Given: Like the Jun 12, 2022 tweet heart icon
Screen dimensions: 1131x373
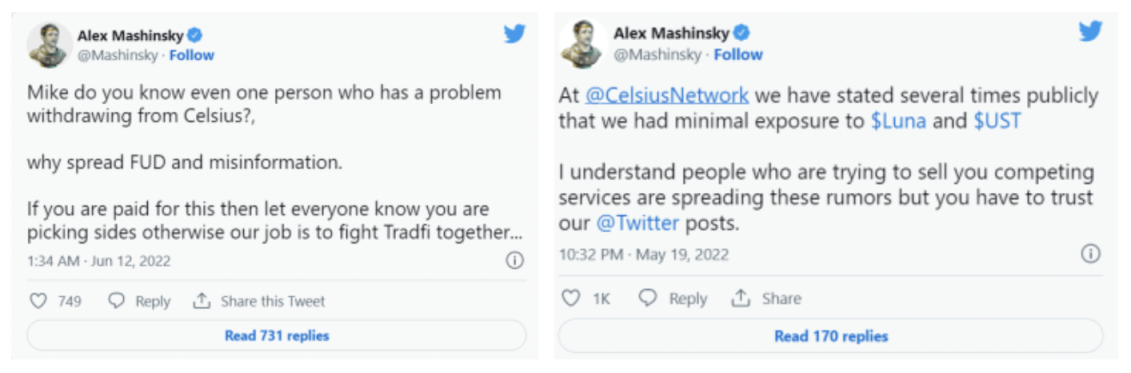Looking at the screenshot, I should click(38, 301).
